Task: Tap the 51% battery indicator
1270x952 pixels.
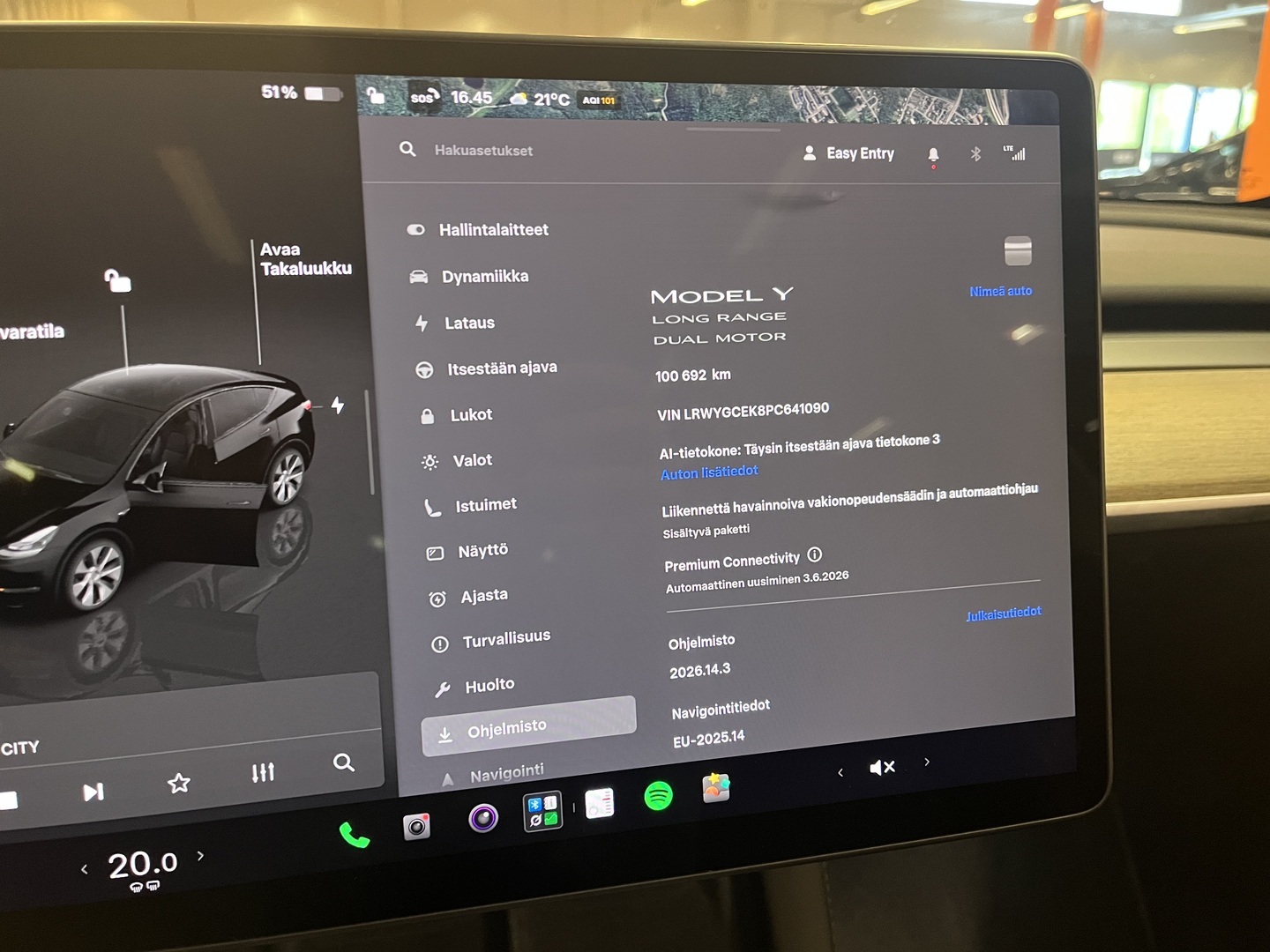Action: pyautogui.click(x=301, y=93)
